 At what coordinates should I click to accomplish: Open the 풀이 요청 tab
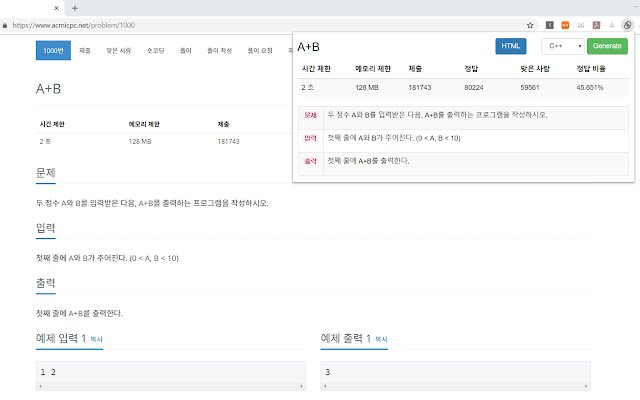[260, 51]
